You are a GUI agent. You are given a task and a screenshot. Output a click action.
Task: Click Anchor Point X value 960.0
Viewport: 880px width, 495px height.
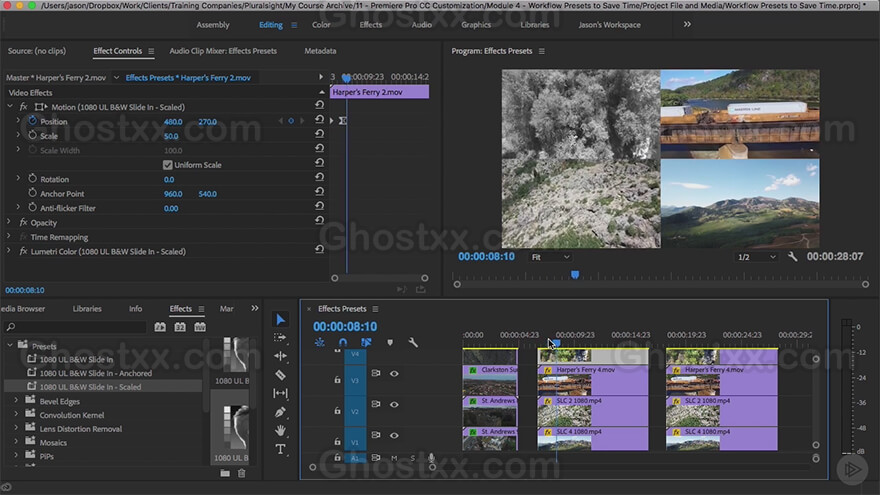[x=173, y=194]
